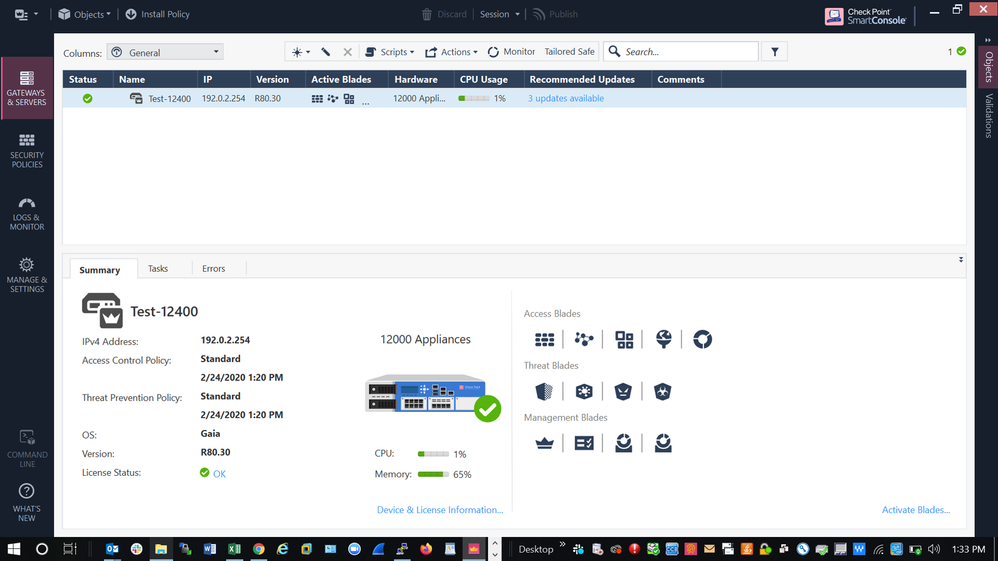This screenshot has width=998, height=561.
Task: Click the Publish button
Action: 556,14
